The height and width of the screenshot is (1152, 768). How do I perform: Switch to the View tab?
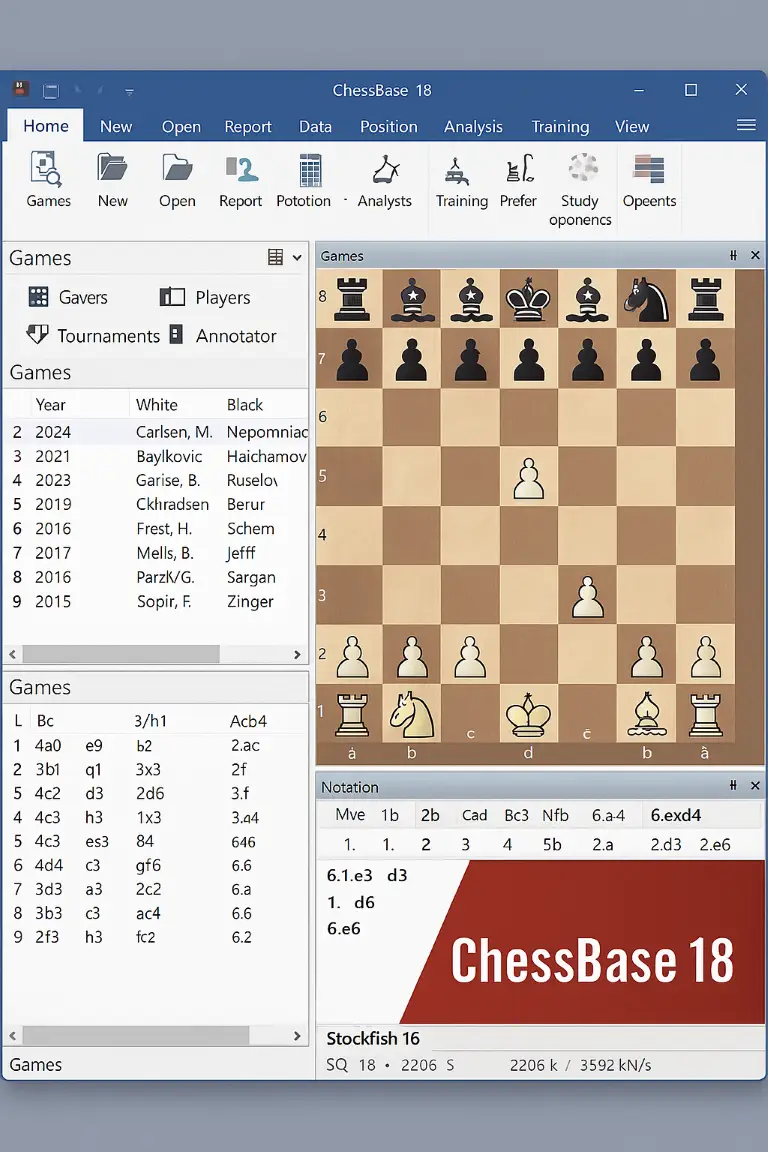point(632,126)
